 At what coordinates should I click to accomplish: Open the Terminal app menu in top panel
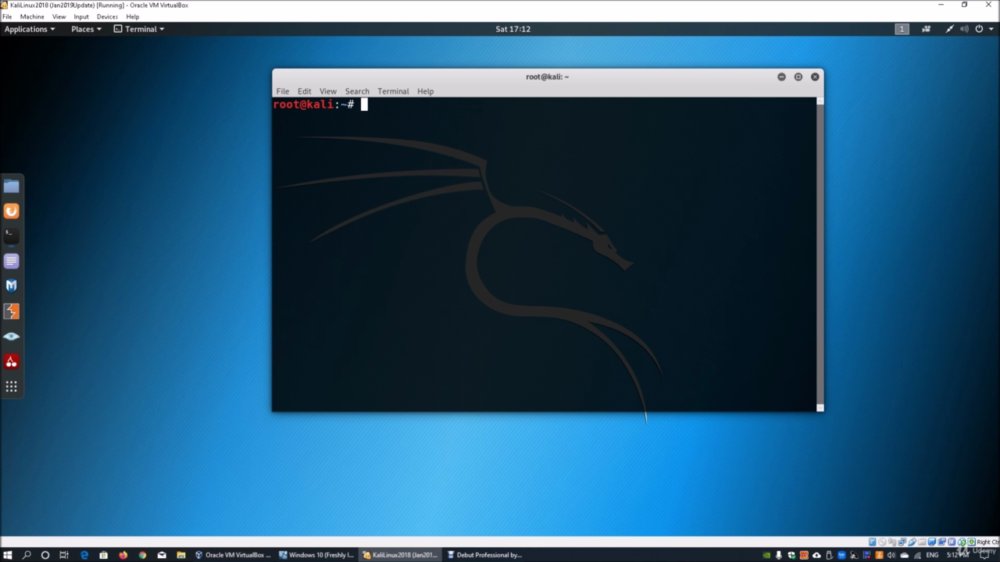pyautogui.click(x=139, y=29)
